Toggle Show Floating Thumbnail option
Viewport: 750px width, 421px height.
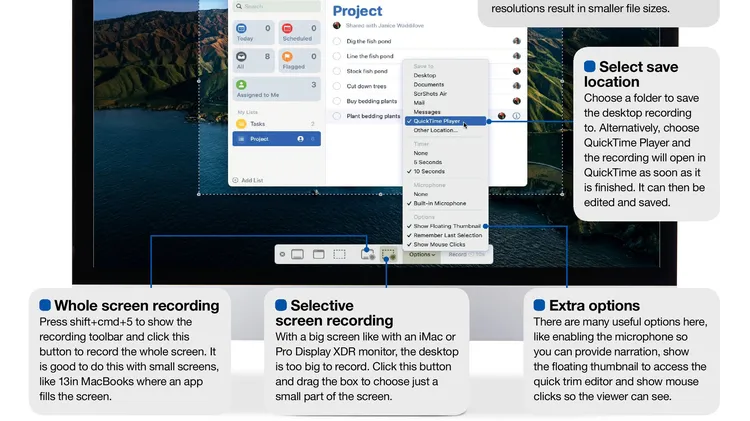point(445,226)
